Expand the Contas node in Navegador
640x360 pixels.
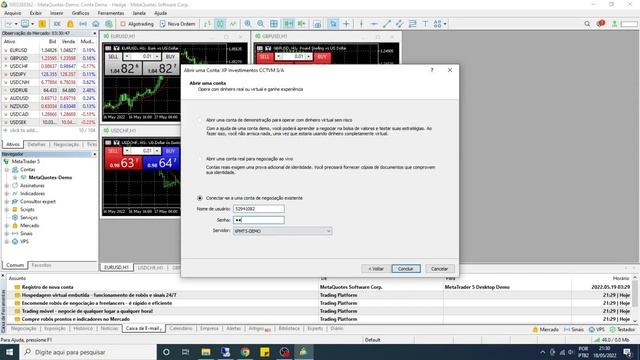7,169
